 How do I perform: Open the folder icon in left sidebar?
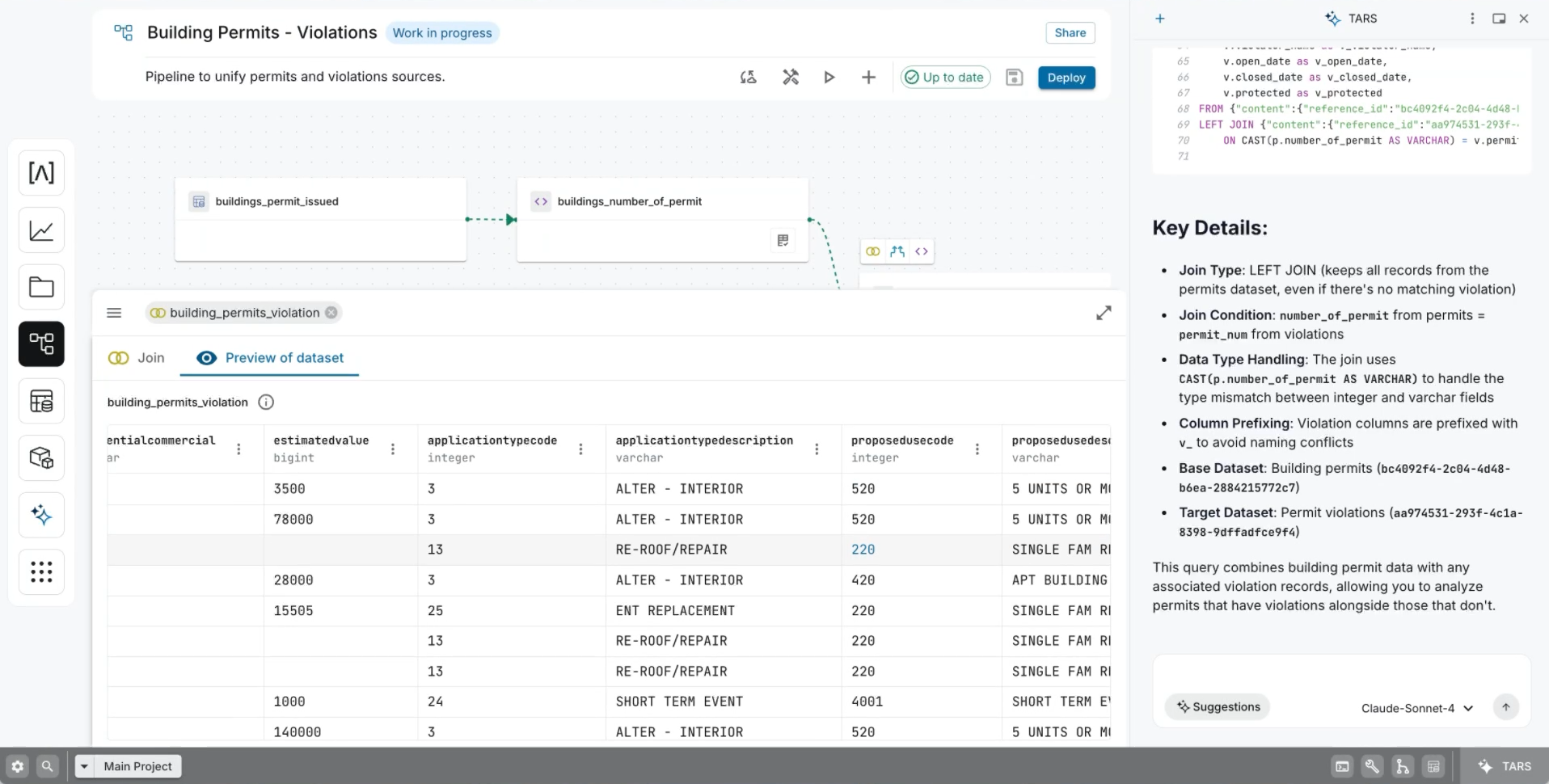[x=41, y=287]
